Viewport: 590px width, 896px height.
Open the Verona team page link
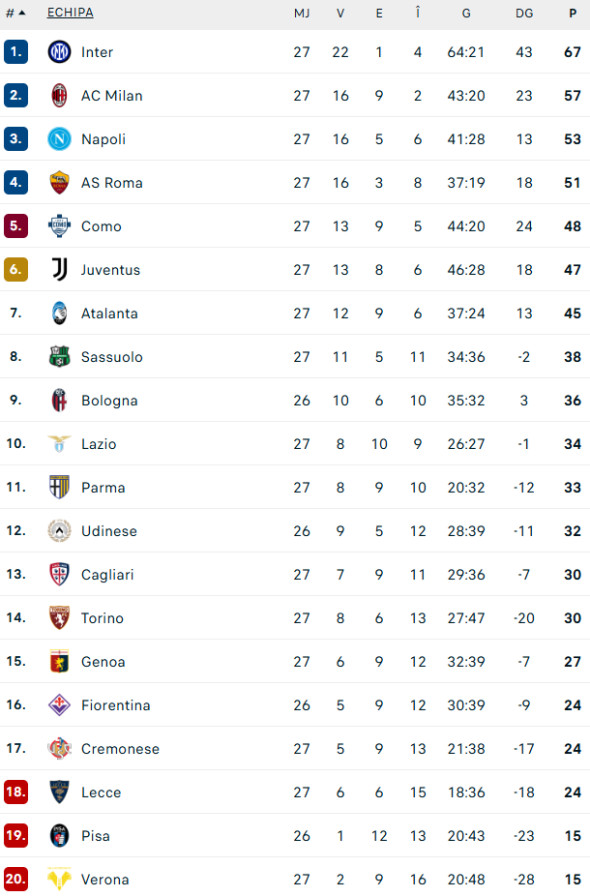[x=105, y=879]
